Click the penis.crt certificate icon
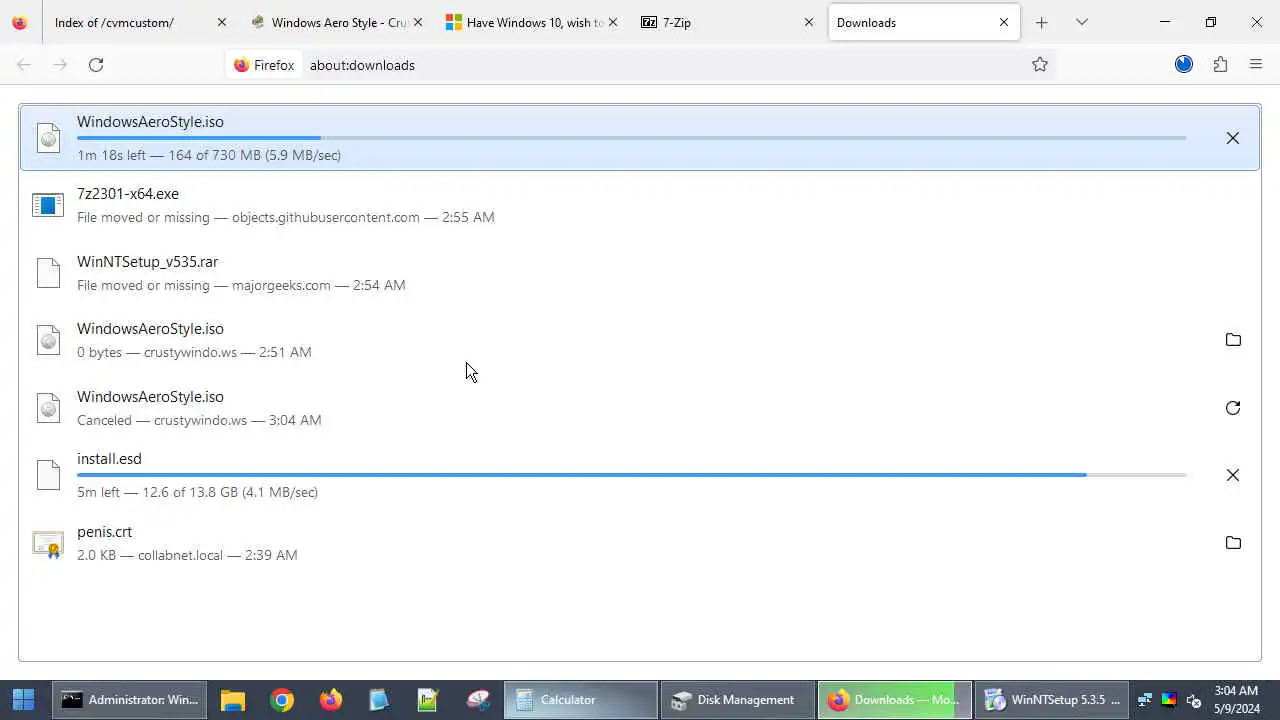The width and height of the screenshot is (1280, 720). point(48,543)
